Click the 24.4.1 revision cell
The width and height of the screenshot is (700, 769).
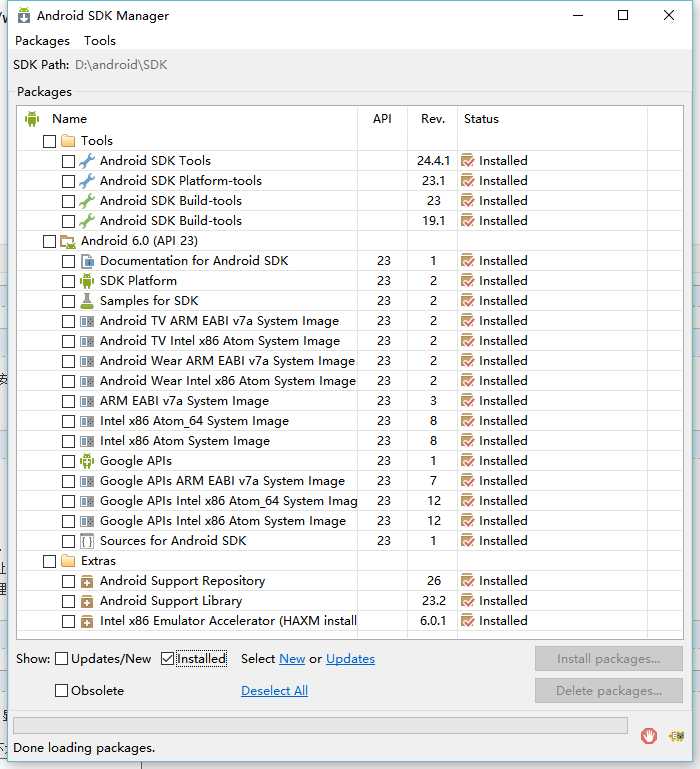click(x=433, y=161)
